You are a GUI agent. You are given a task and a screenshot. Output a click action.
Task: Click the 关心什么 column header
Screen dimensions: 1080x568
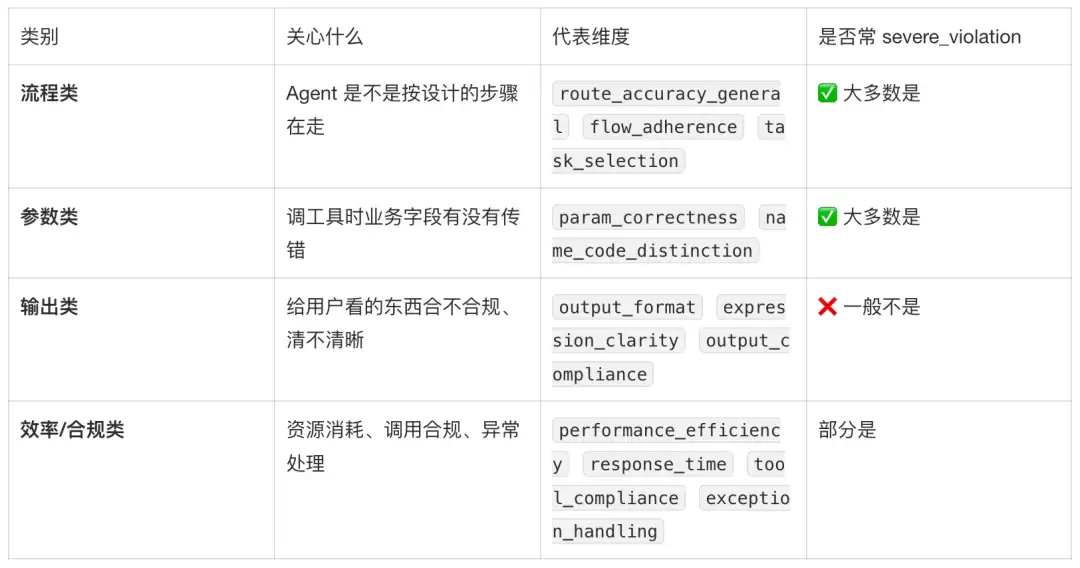324,36
